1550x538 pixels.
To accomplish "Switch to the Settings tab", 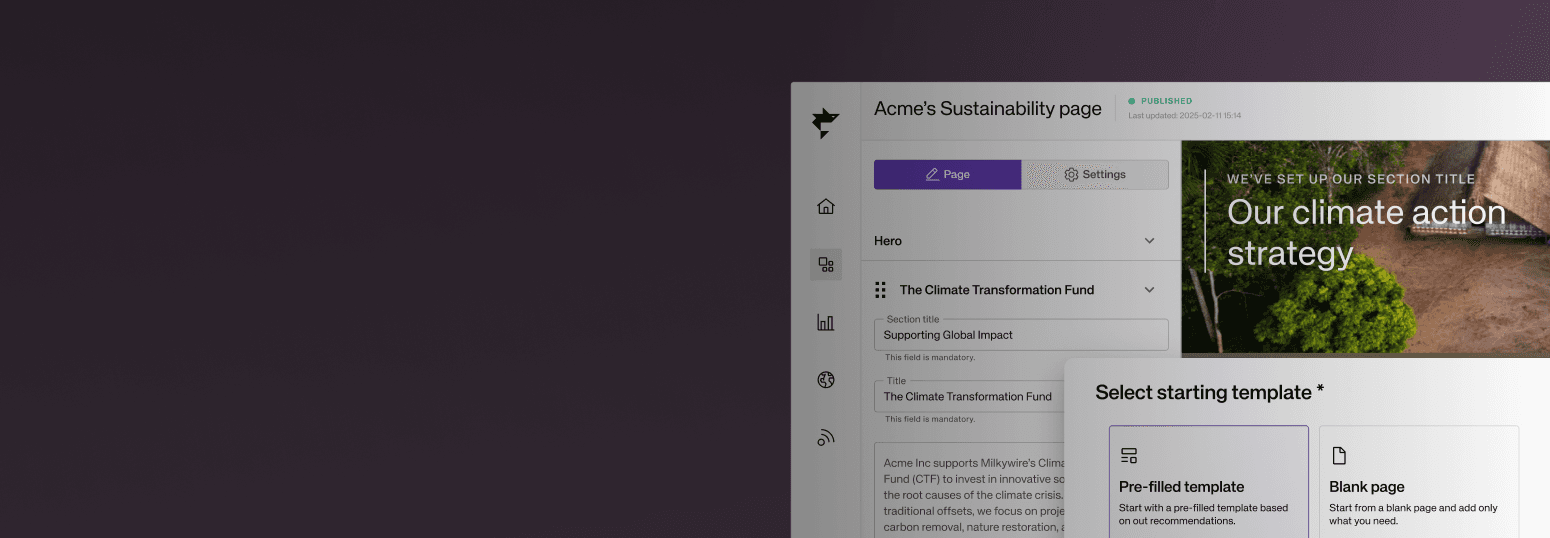I will point(1095,174).
